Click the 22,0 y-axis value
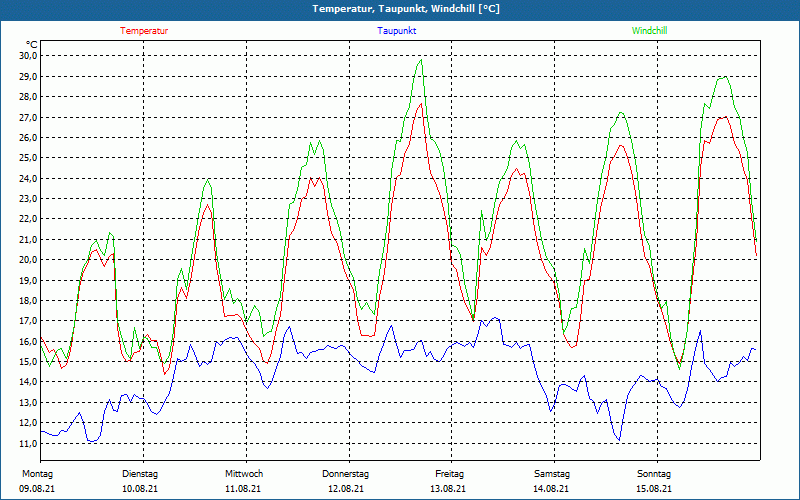The height and width of the screenshot is (500, 800). (29, 219)
